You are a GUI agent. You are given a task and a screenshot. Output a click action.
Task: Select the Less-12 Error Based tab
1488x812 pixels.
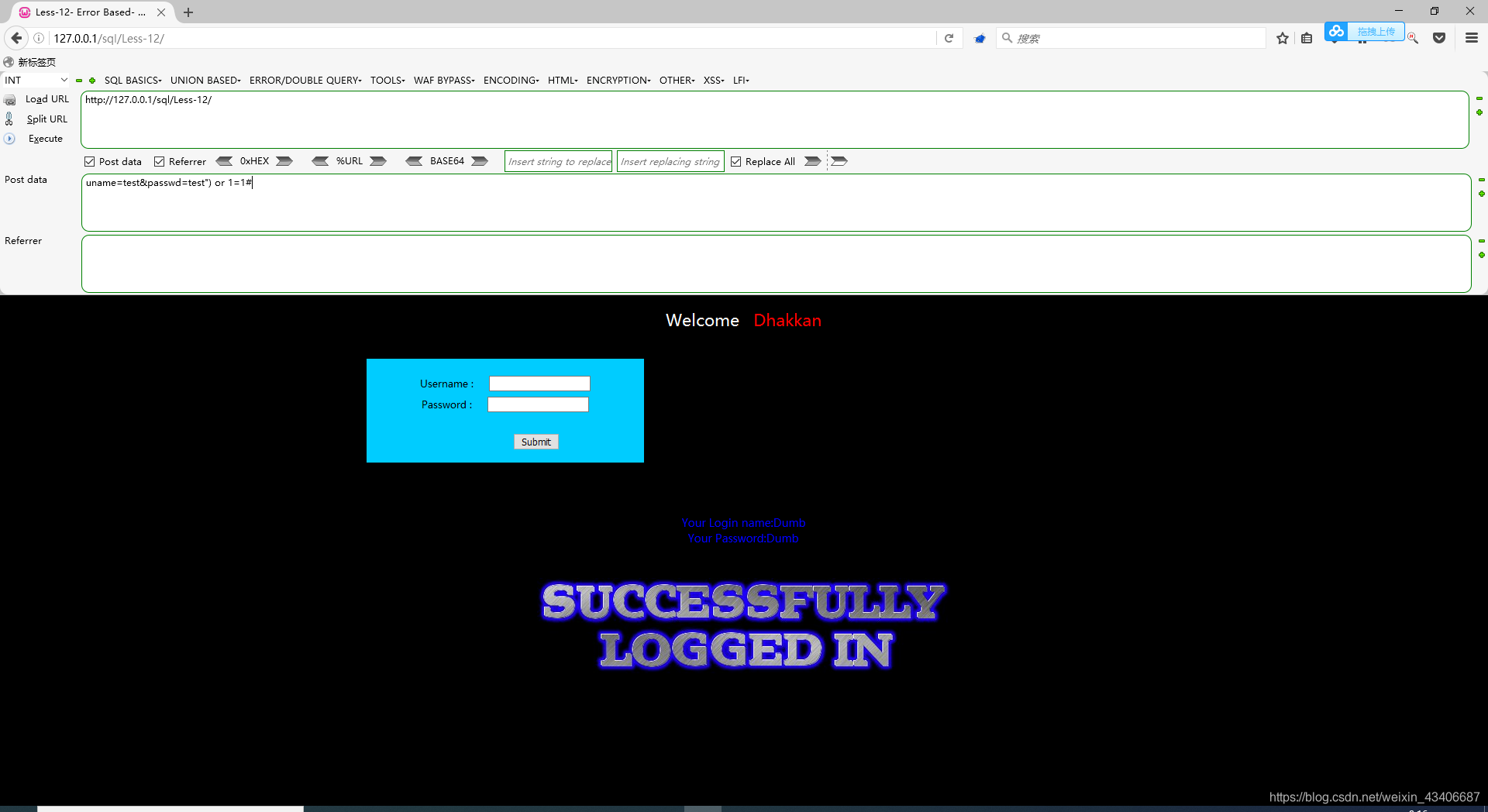click(x=89, y=12)
